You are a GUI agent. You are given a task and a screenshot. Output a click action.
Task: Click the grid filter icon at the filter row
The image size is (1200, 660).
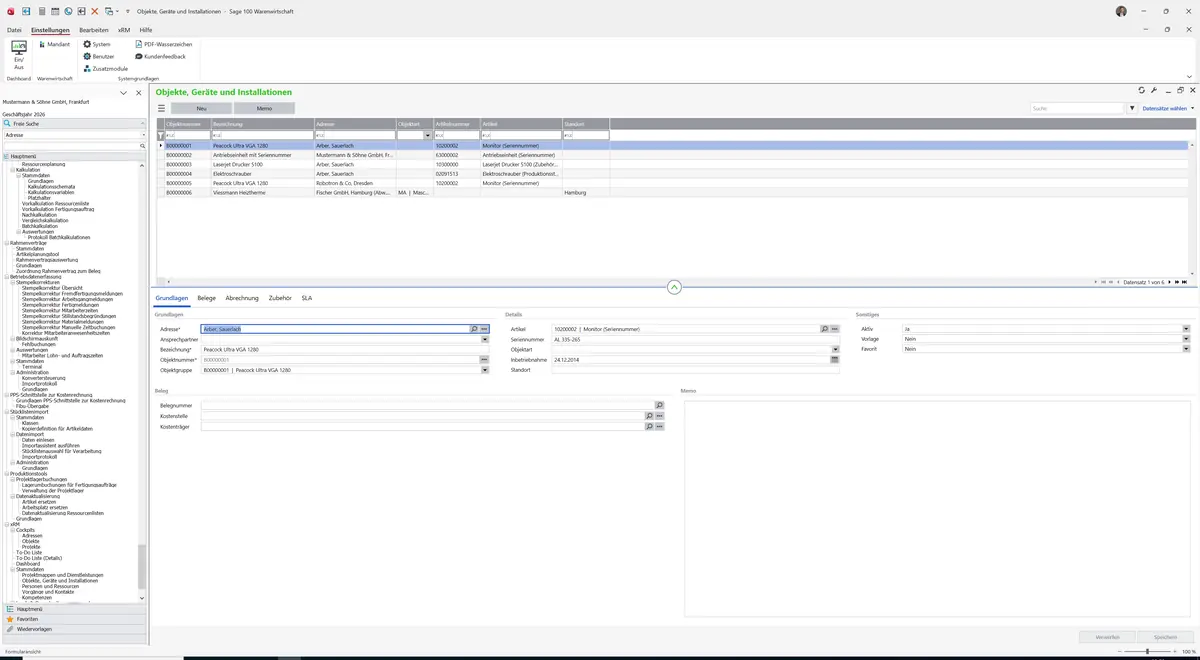tap(160, 135)
